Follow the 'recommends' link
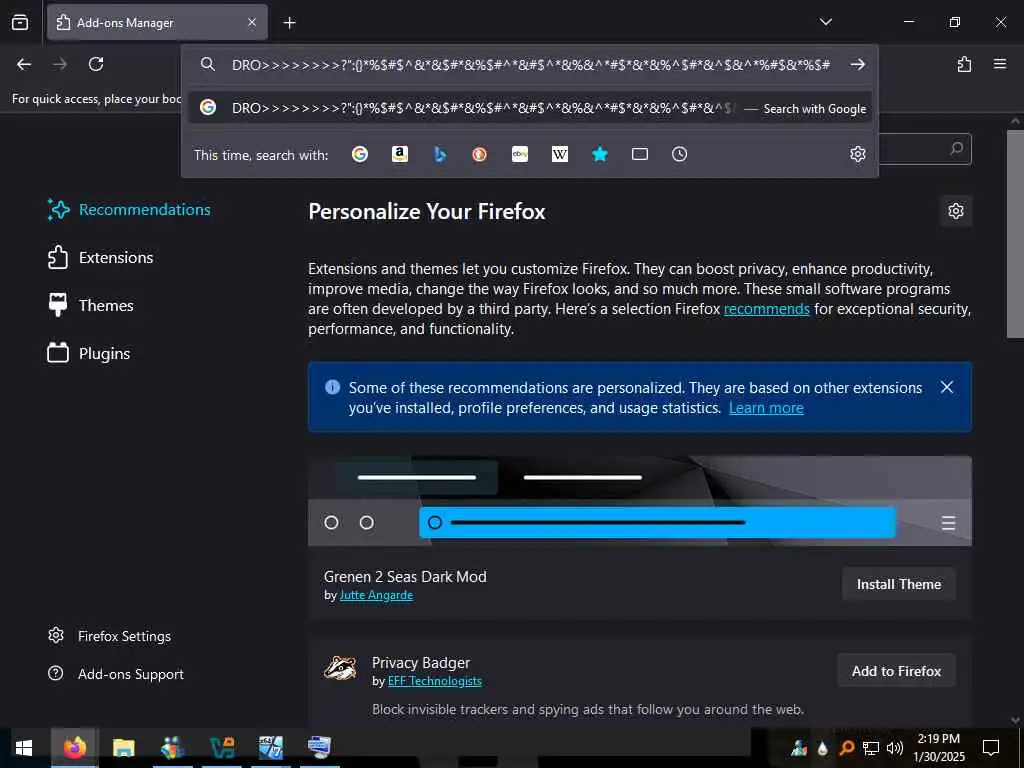 (766, 309)
